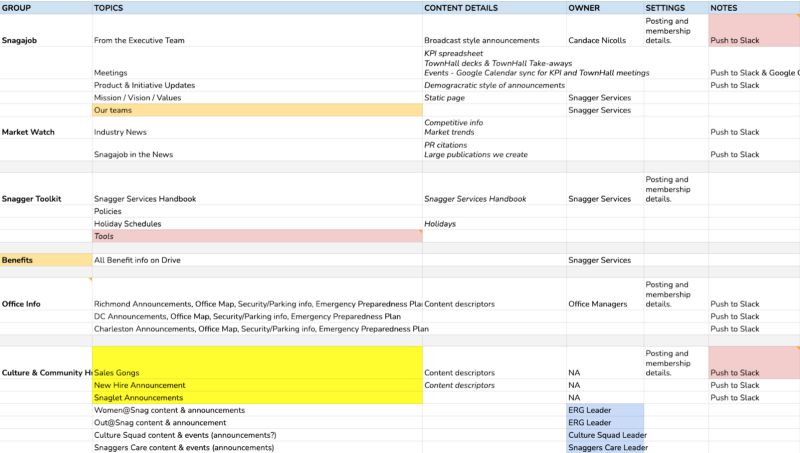Click the yellow Sales Gongs cell

point(257,363)
